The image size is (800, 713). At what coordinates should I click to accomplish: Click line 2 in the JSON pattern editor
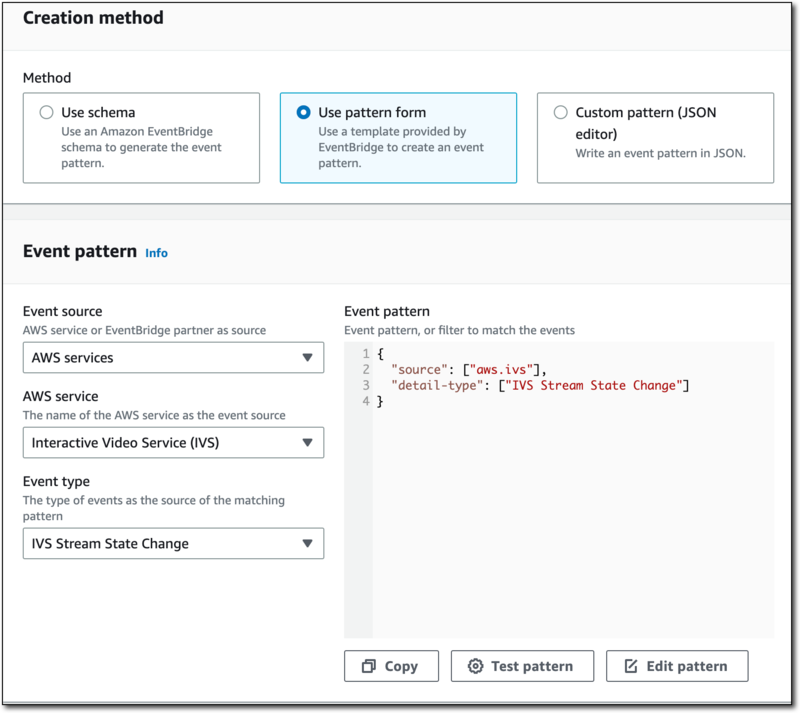pos(450,369)
